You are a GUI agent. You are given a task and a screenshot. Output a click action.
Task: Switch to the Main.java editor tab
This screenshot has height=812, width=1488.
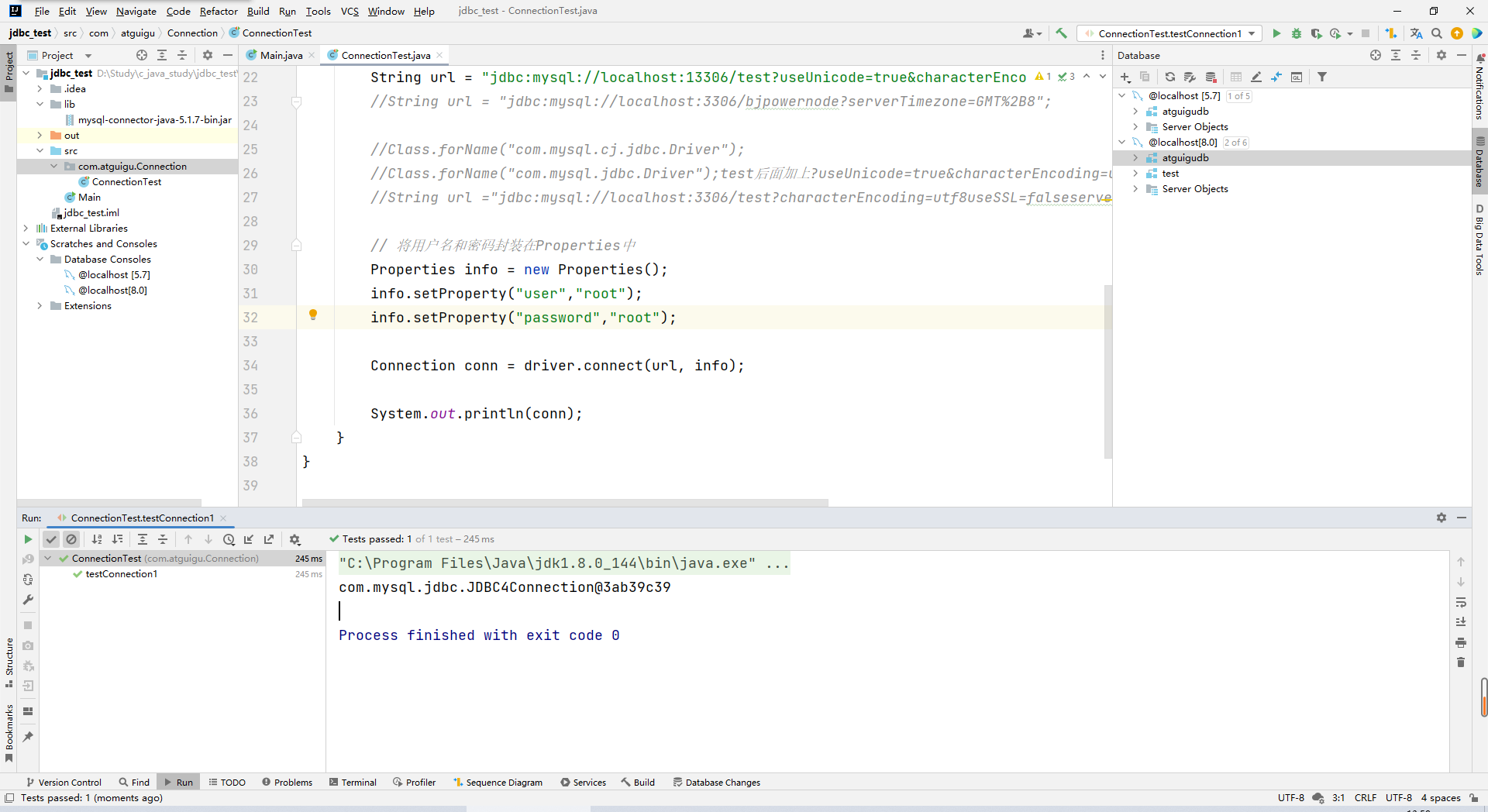pos(281,55)
